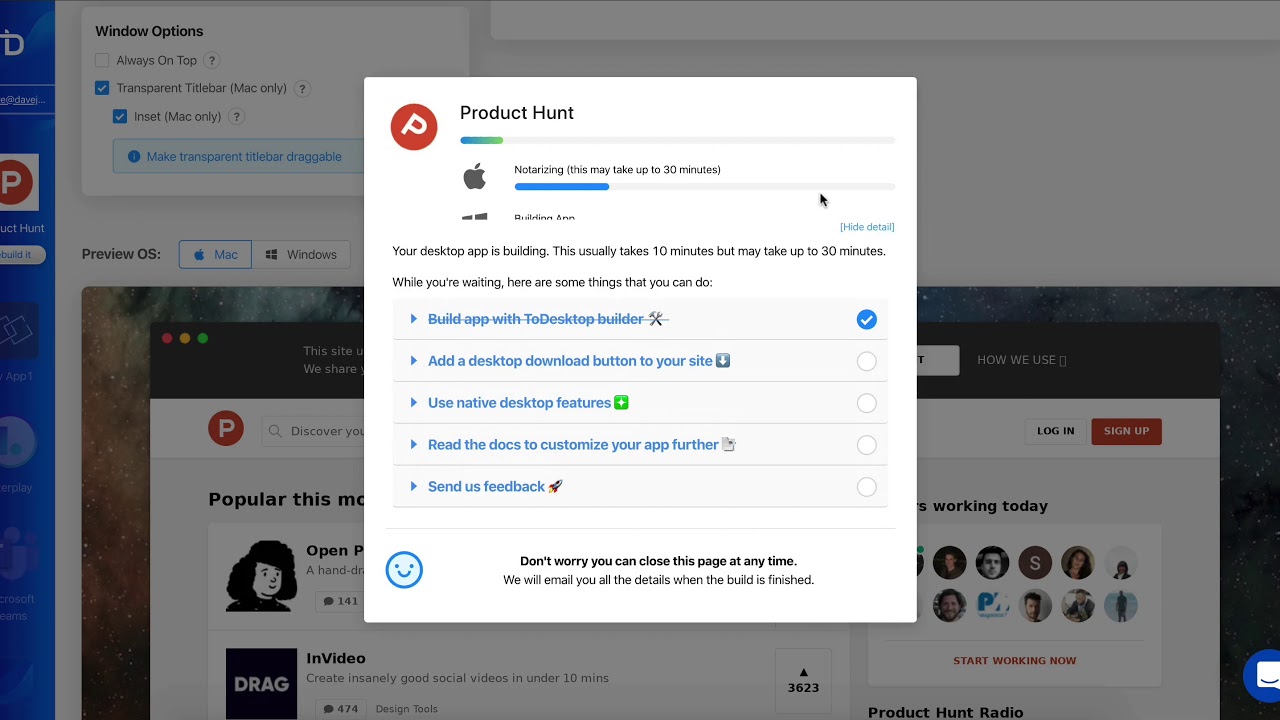Click START WORKING NOW link
This screenshot has height=720, width=1280.
point(1014,661)
